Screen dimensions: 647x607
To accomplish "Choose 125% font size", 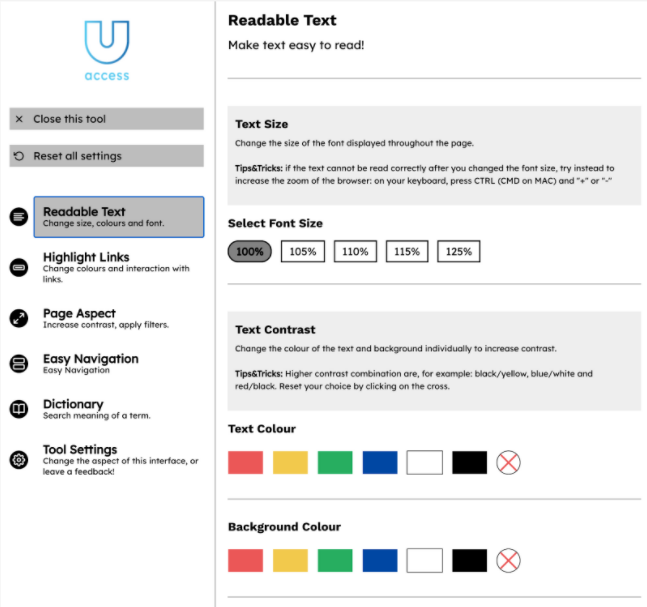I will [459, 252].
